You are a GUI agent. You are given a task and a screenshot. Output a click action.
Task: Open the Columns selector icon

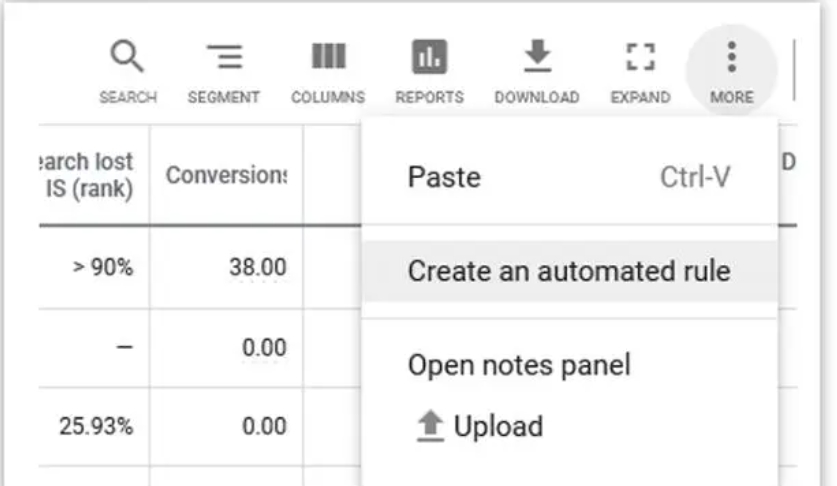tap(327, 59)
